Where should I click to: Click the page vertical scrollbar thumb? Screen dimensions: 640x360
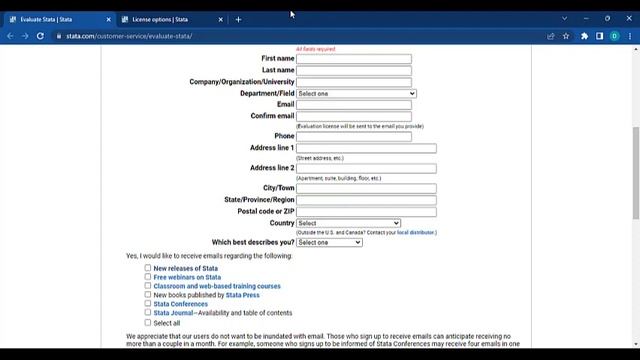(636, 173)
